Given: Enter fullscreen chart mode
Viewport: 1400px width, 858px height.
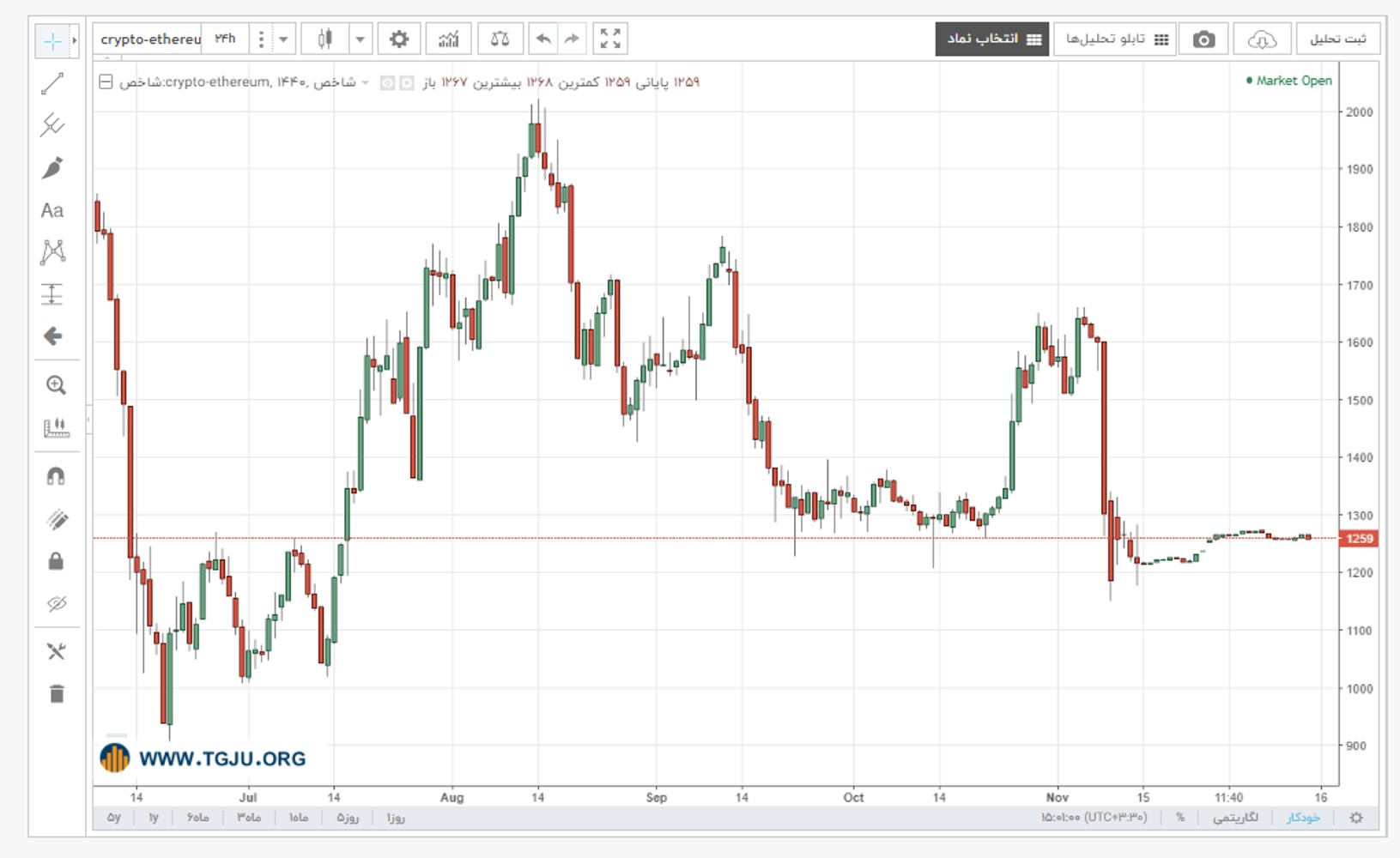Looking at the screenshot, I should tap(610, 39).
